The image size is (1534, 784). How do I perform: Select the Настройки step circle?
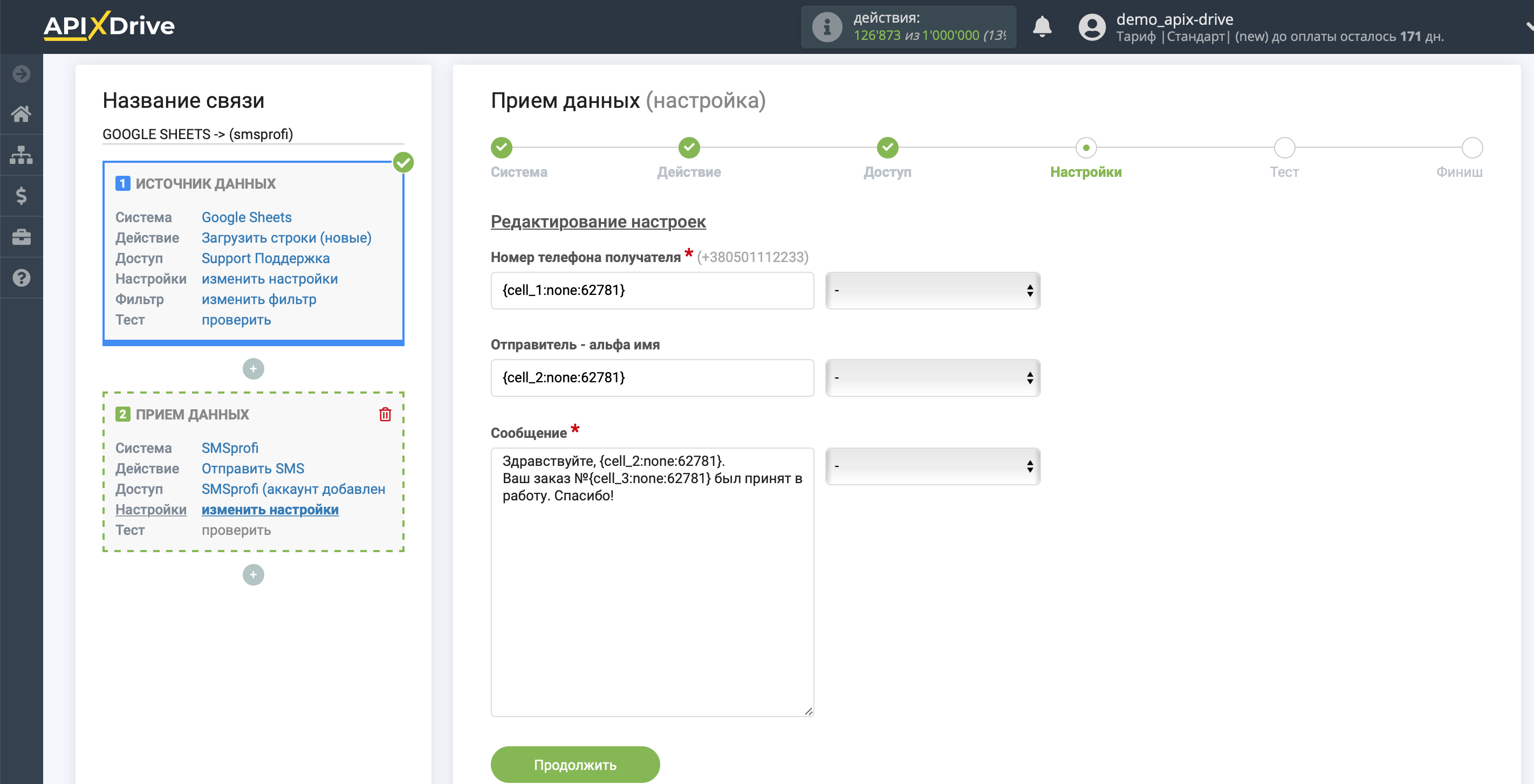pyautogui.click(x=1086, y=148)
